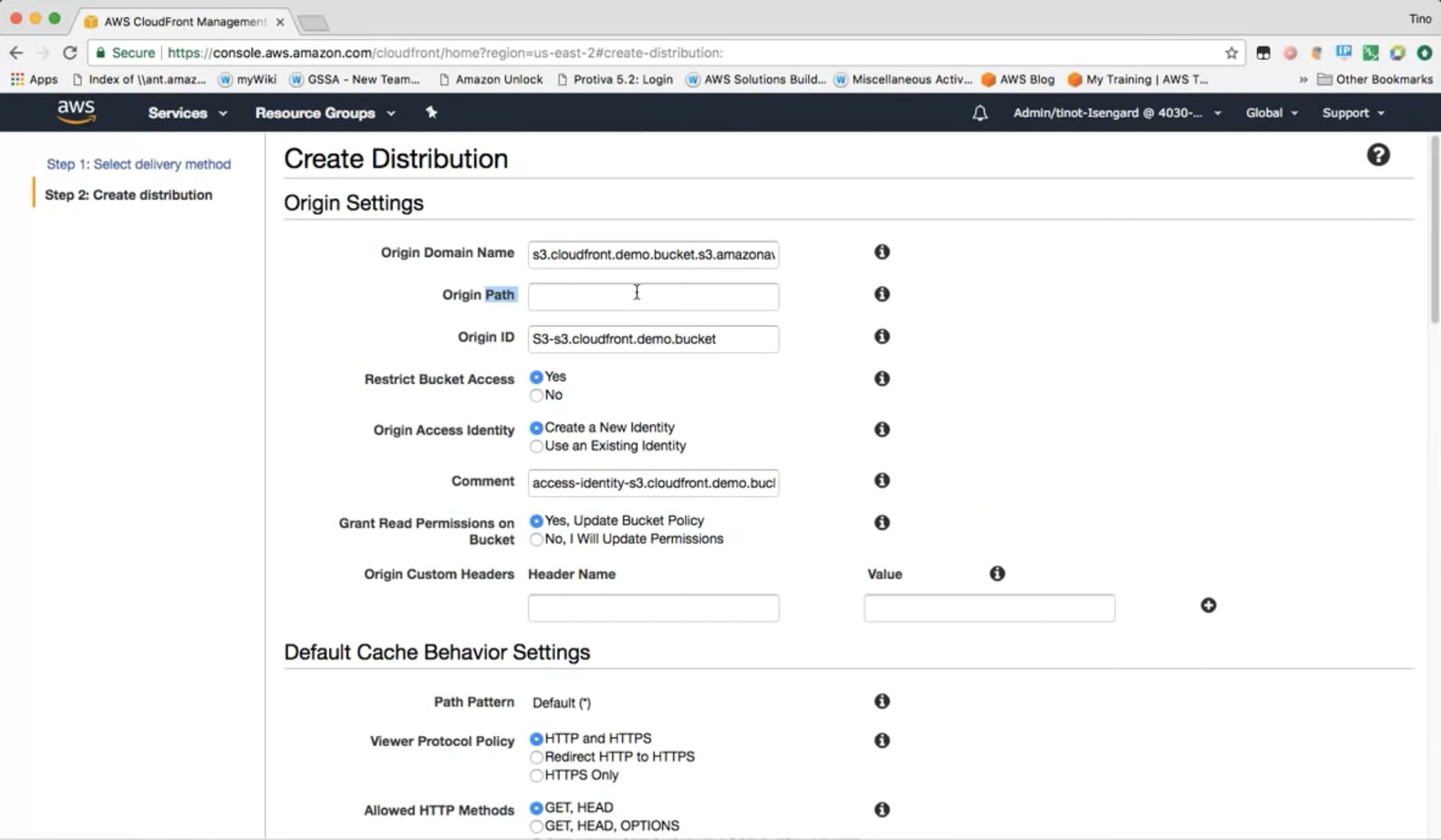This screenshot has width=1441, height=840.
Task: Open the help question mark icon
Action: point(1378,155)
